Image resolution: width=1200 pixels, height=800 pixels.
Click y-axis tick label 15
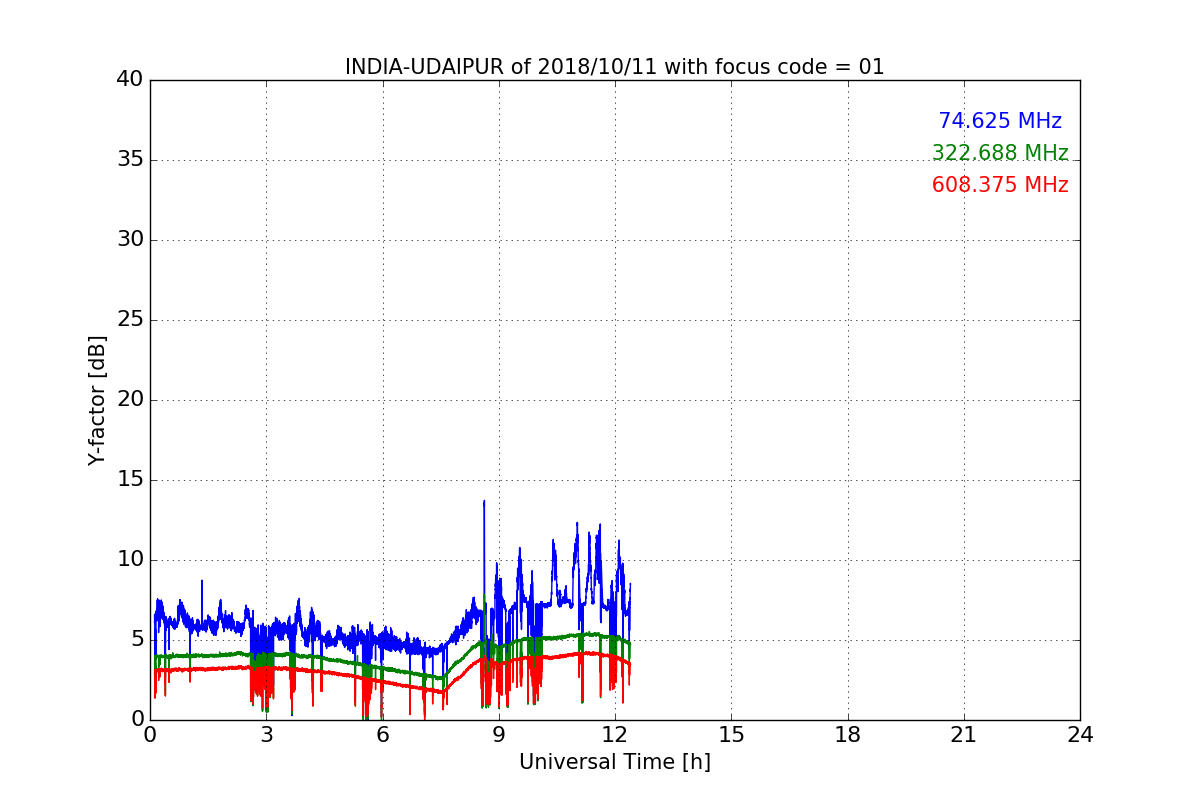click(x=130, y=480)
